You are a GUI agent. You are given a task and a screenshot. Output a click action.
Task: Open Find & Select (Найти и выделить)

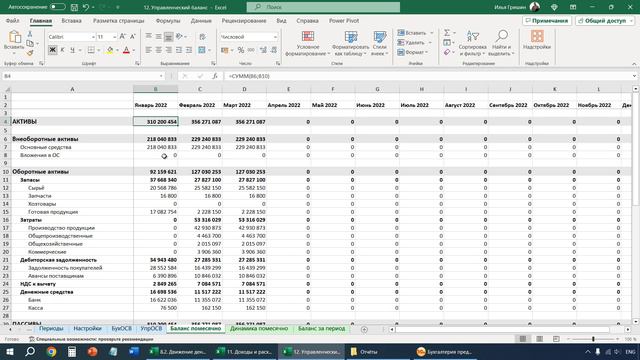[501, 43]
